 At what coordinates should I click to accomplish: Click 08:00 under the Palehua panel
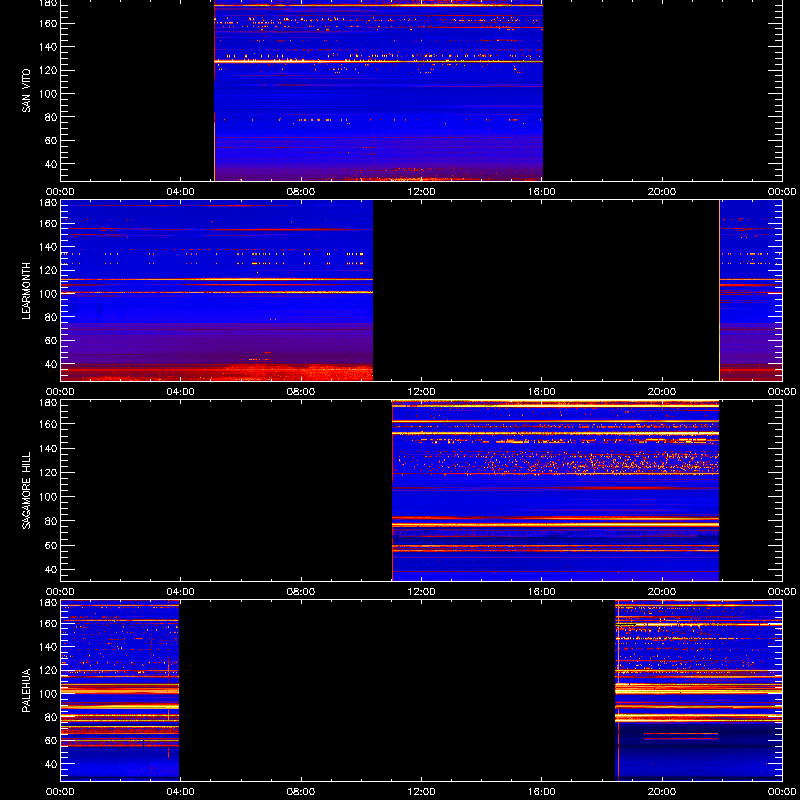[301, 792]
